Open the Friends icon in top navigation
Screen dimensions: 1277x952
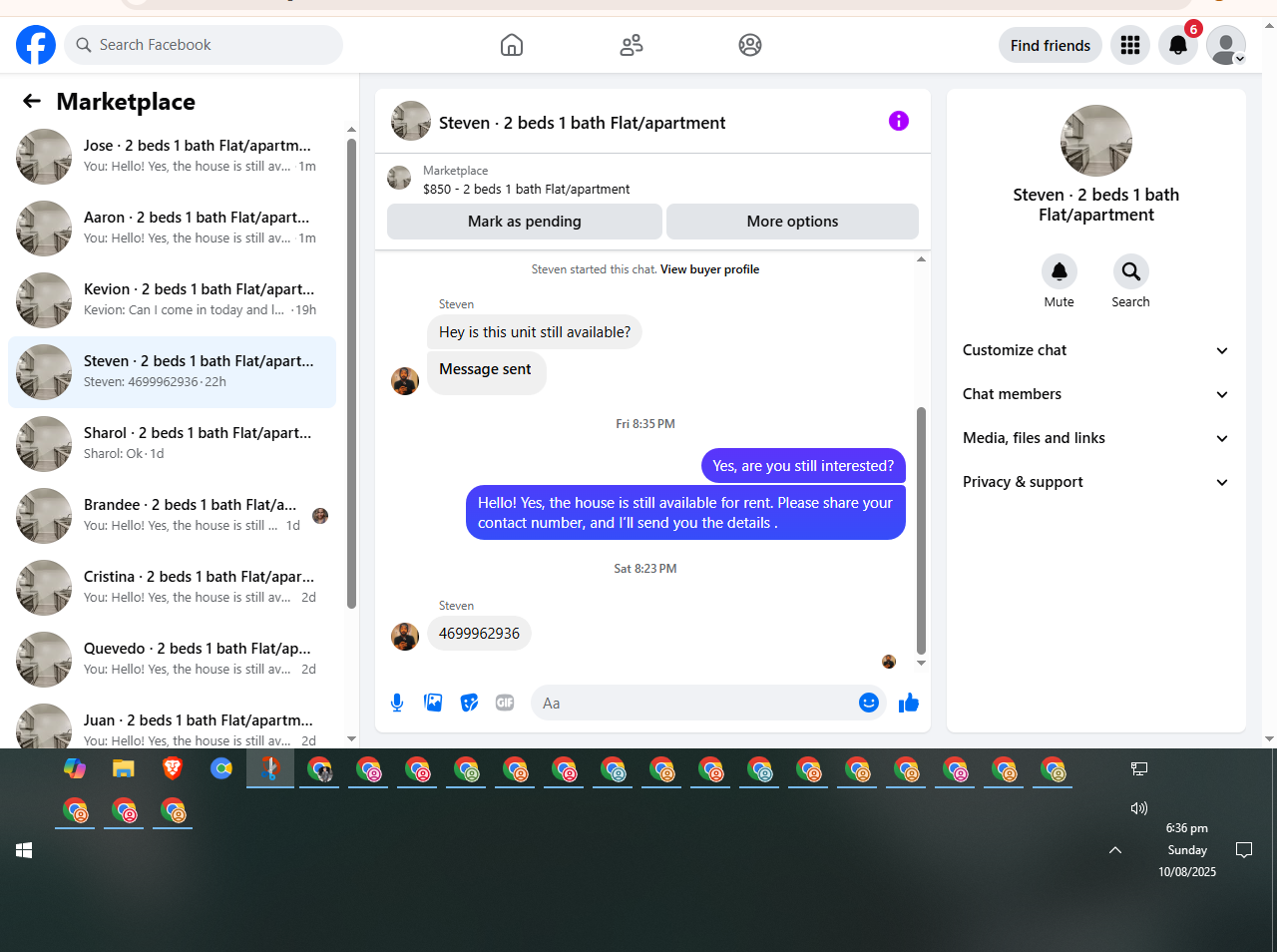[x=632, y=45]
